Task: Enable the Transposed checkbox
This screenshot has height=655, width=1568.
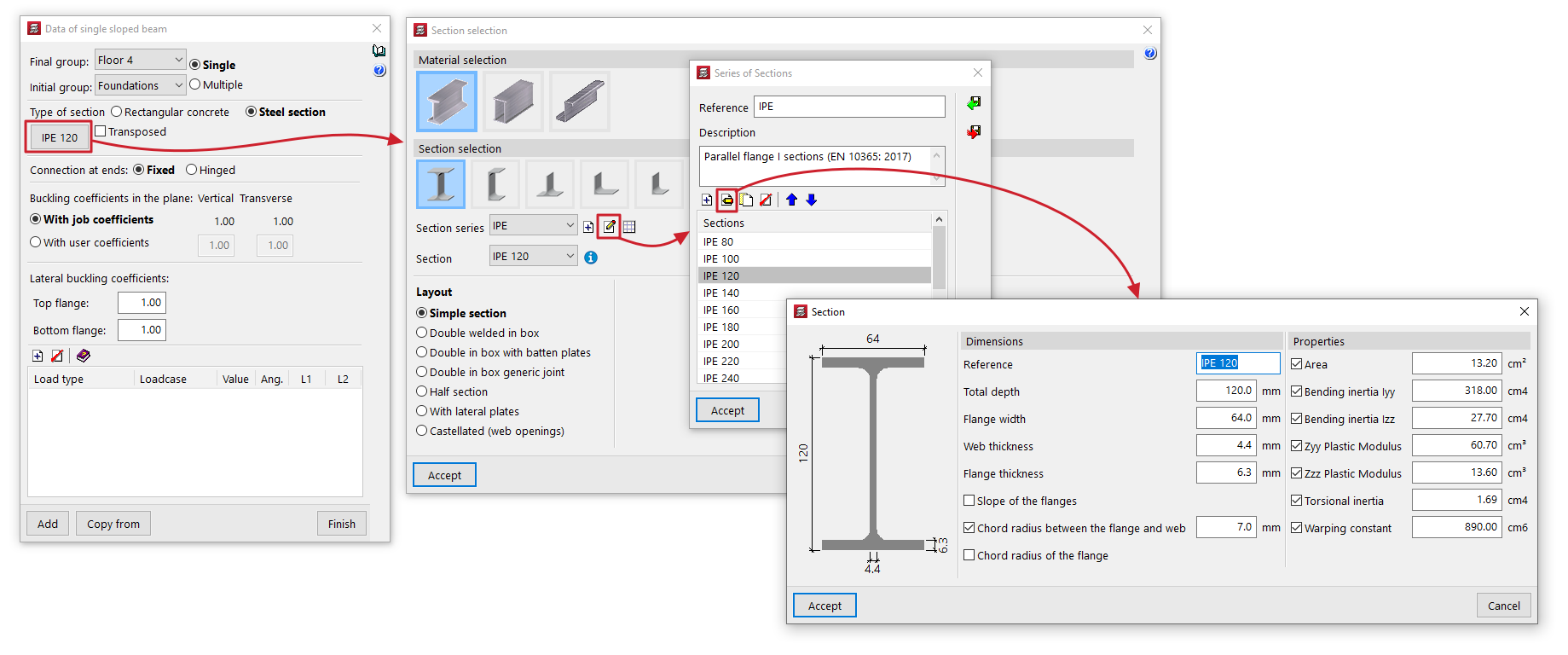Action: 101,131
